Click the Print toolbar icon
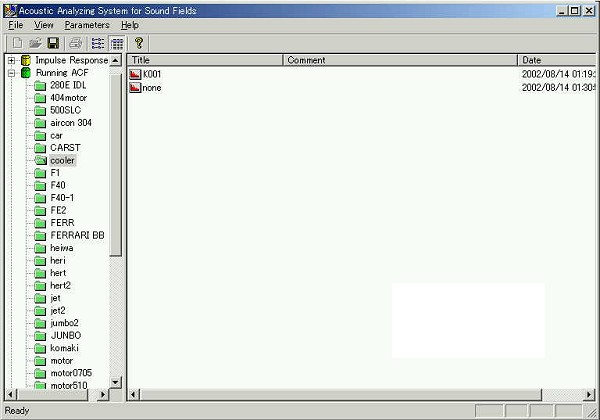Screen dimensions: 600x420 point(76,43)
